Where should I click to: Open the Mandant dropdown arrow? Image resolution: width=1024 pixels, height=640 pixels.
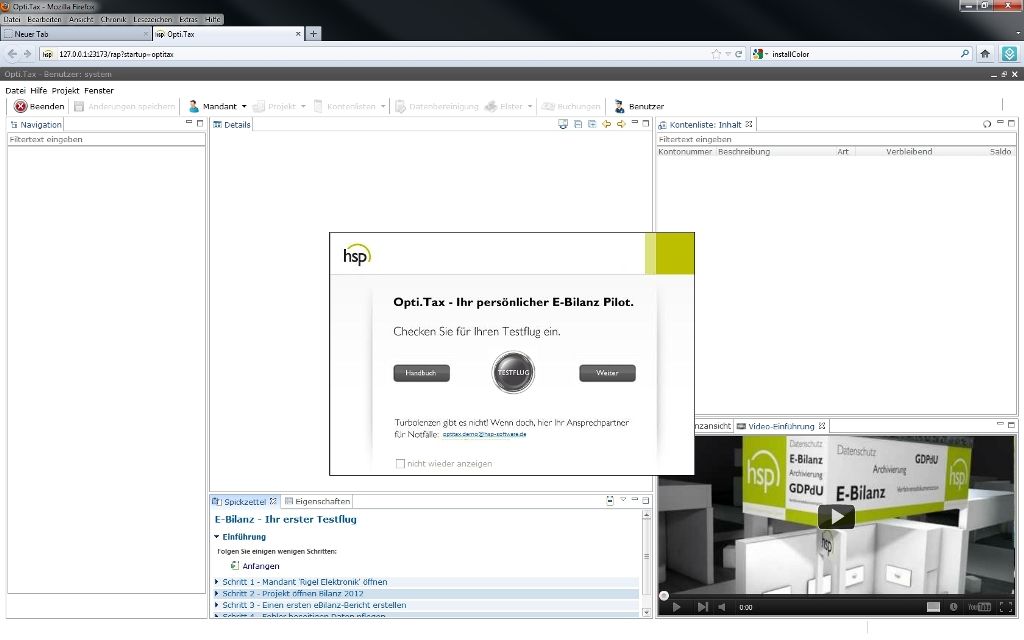tap(244, 106)
